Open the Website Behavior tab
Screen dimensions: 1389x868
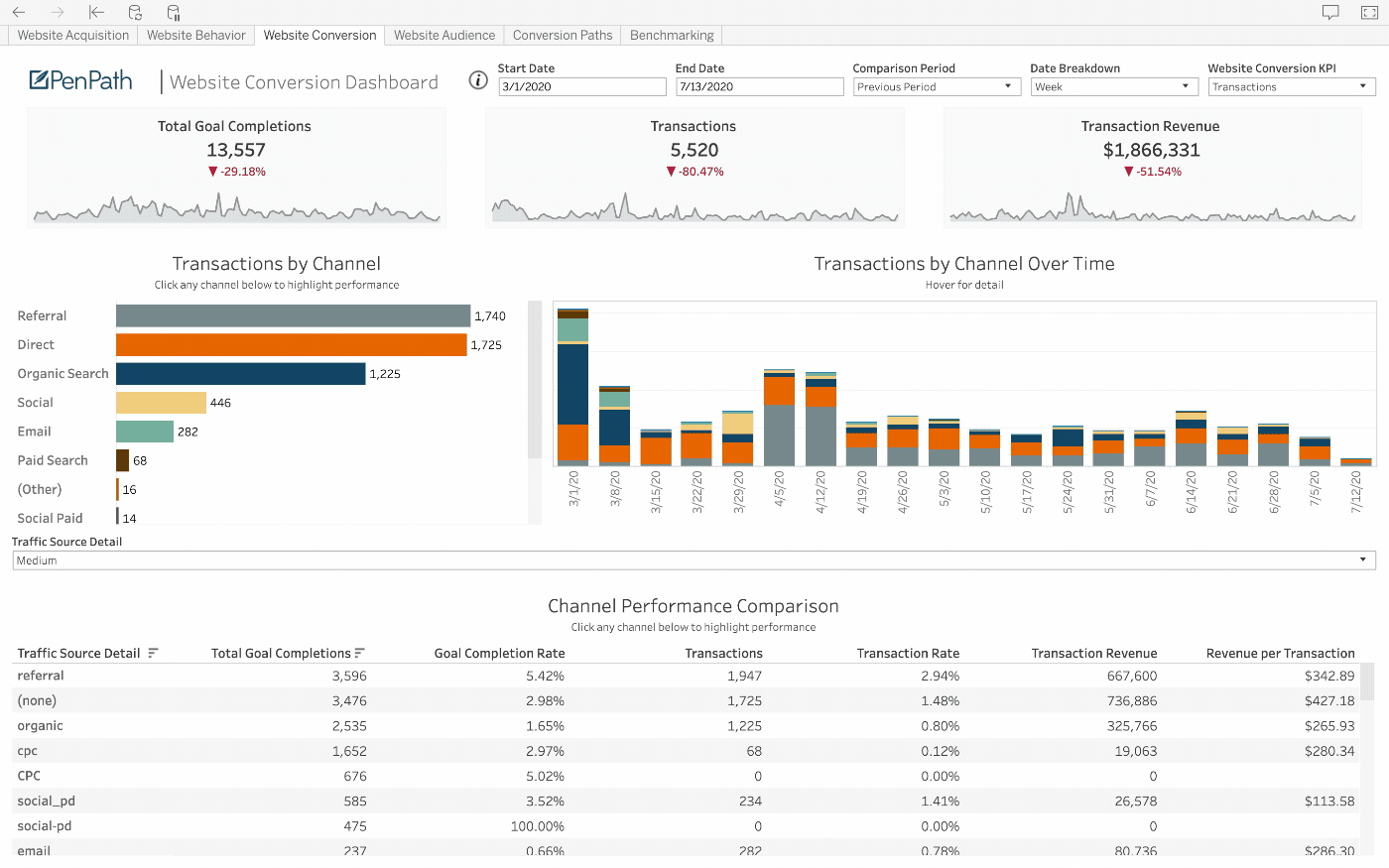(196, 35)
